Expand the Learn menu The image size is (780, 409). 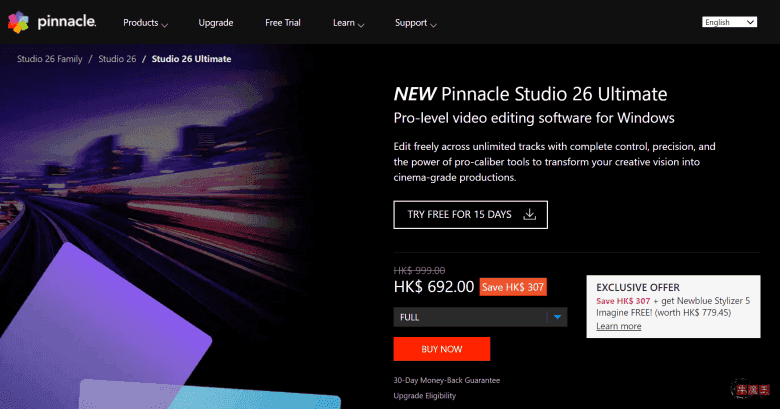[x=347, y=21]
